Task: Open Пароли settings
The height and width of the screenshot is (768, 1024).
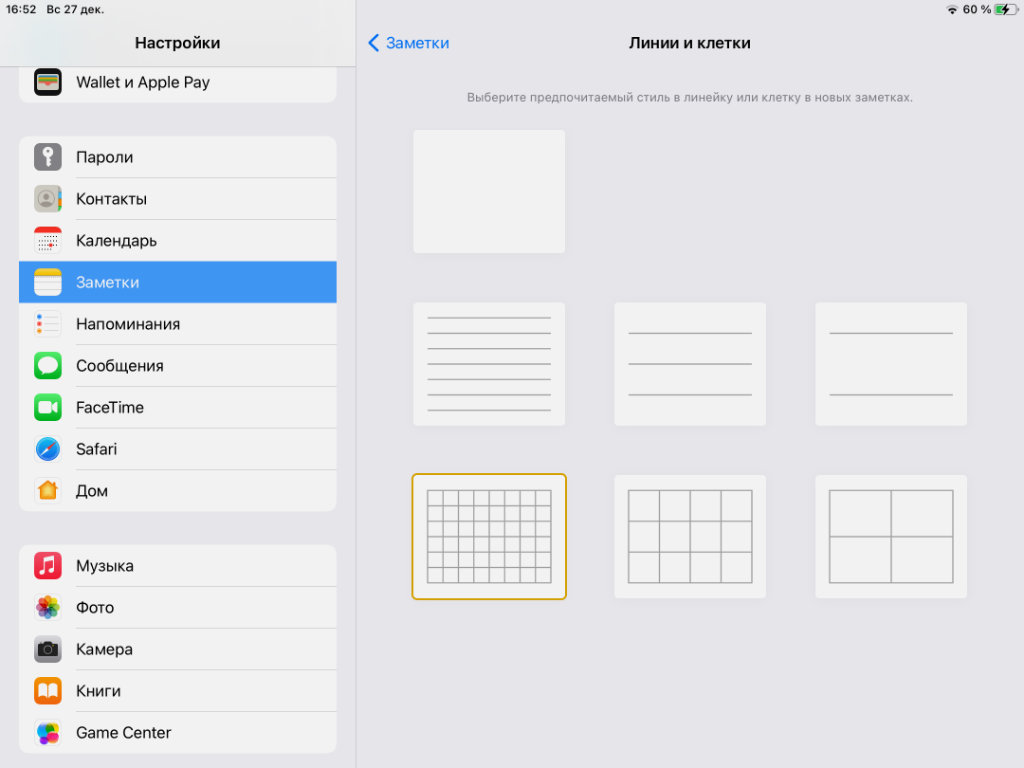Action: pyautogui.click(x=178, y=157)
